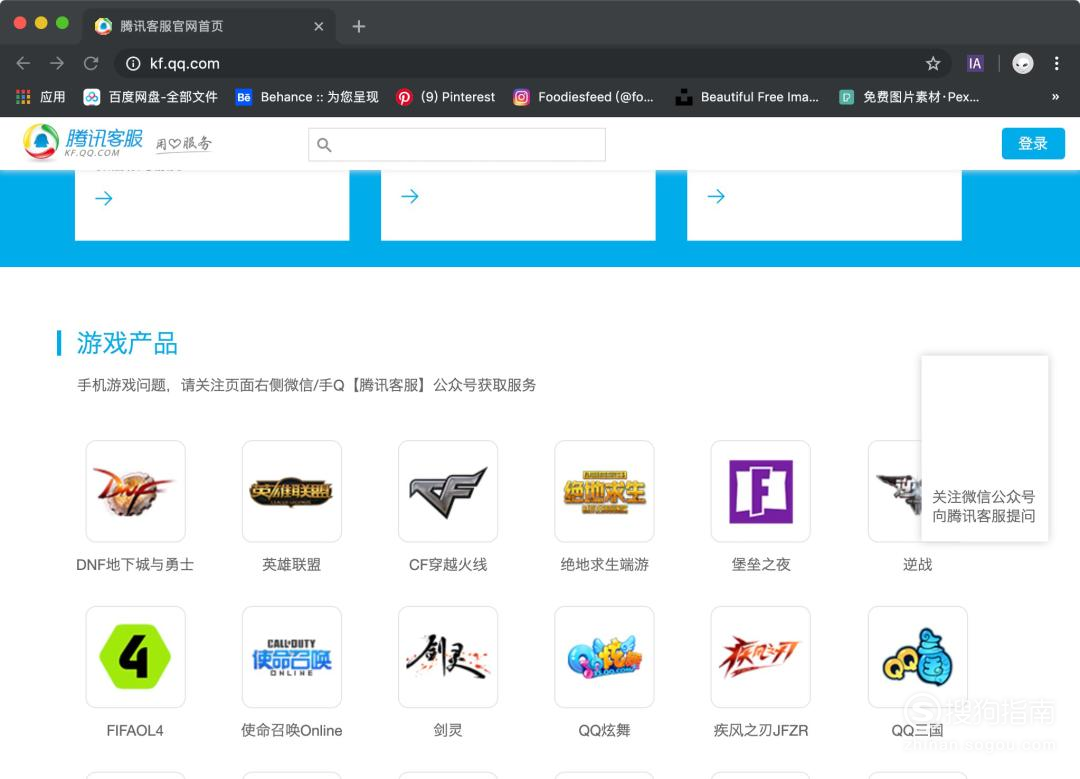Open the Beautiful Free Images bookmark
The image size is (1080, 779).
tap(747, 97)
